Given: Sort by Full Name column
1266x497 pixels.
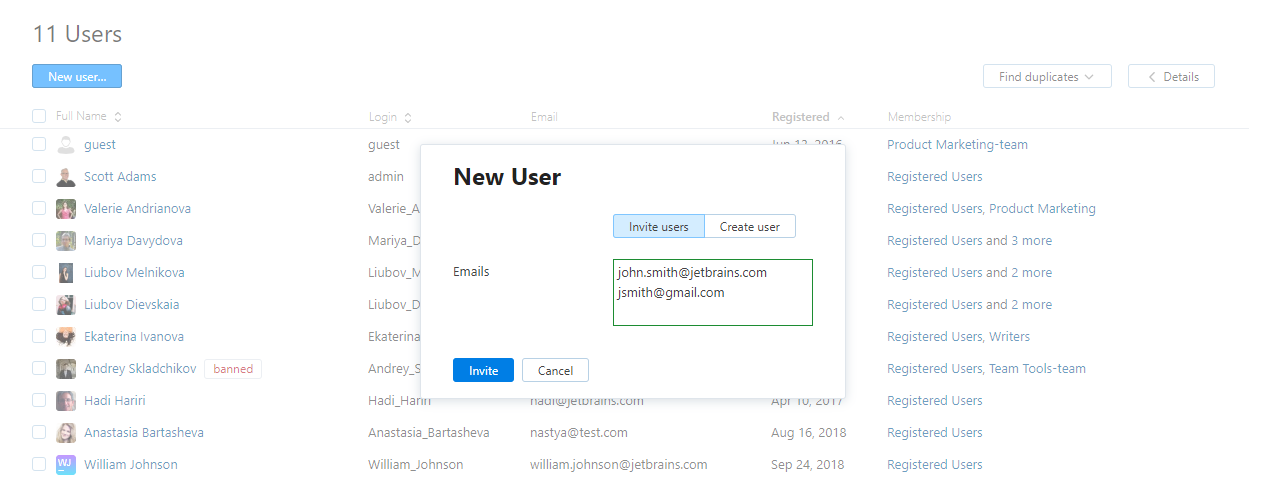Looking at the screenshot, I should [89, 116].
